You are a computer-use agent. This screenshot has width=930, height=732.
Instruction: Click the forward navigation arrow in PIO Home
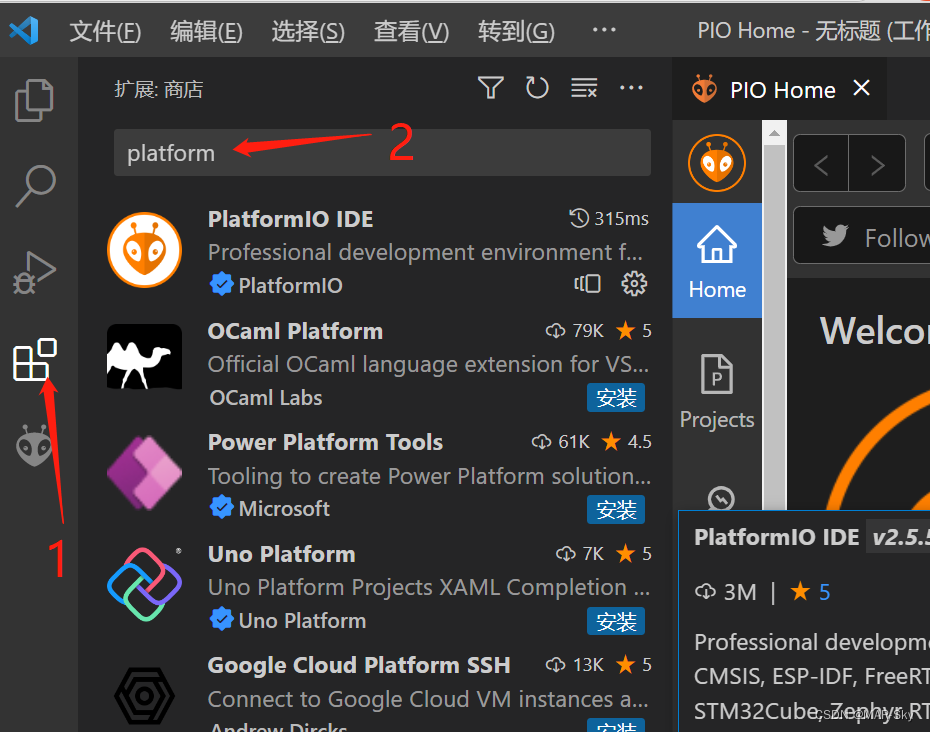[x=876, y=163]
